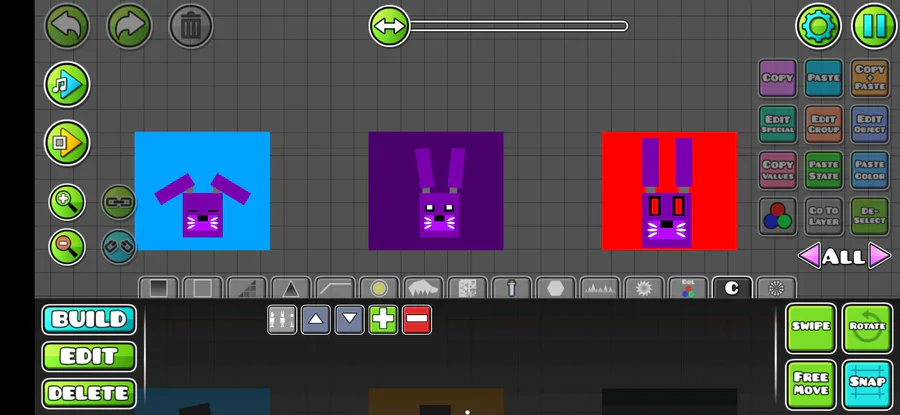Toggle Snap to grid
The width and height of the screenshot is (900, 415).
click(x=867, y=384)
